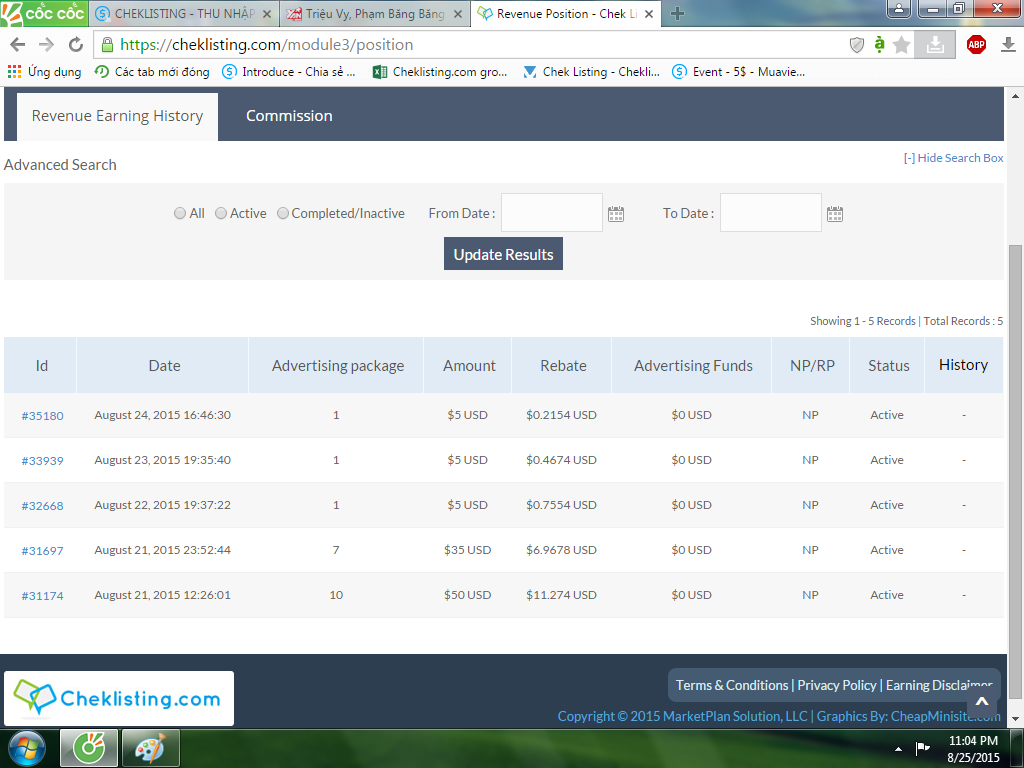Select the All radio button
Screen dimensions: 1024x768
point(180,213)
